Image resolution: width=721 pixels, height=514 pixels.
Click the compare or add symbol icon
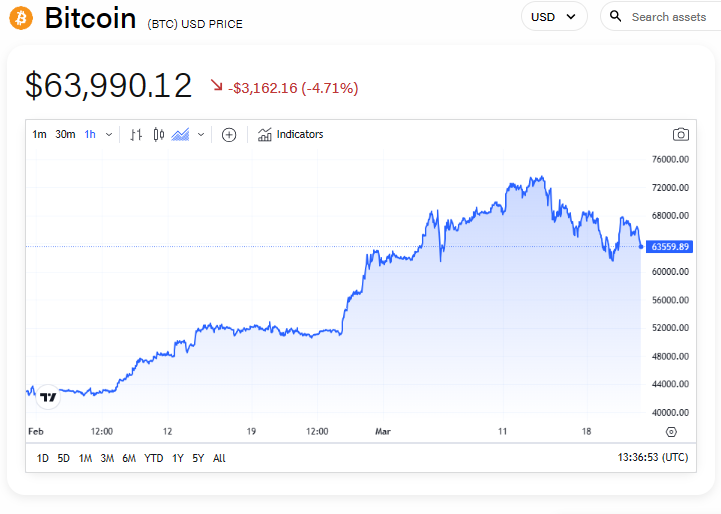tap(229, 135)
